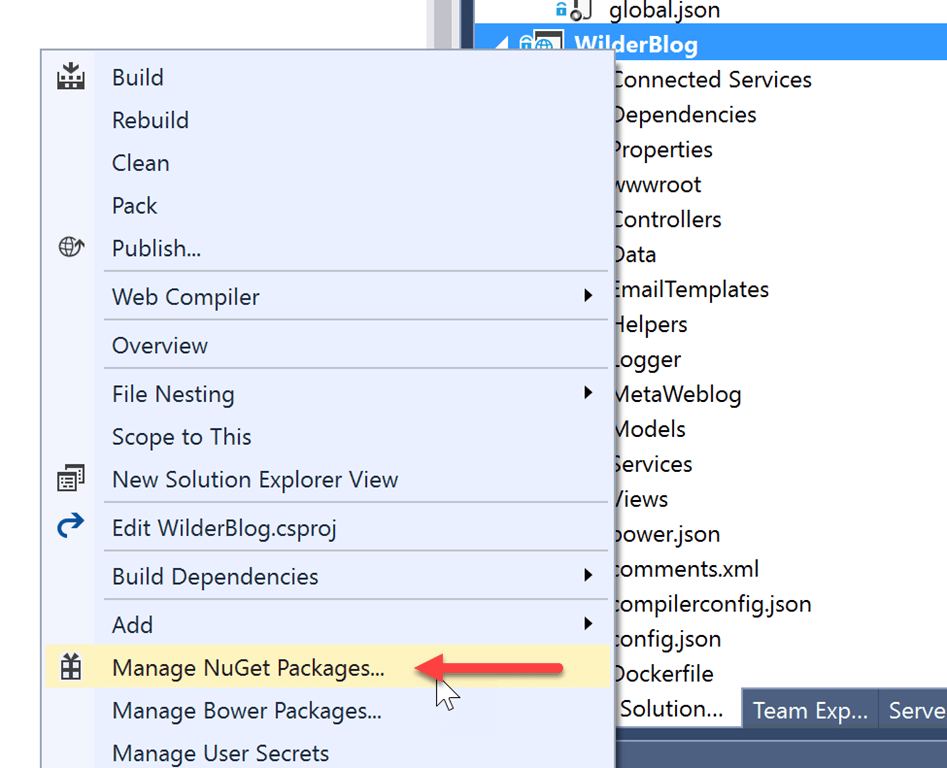This screenshot has width=947, height=768.
Task: Click the Publish globe icon
Action: [70, 247]
